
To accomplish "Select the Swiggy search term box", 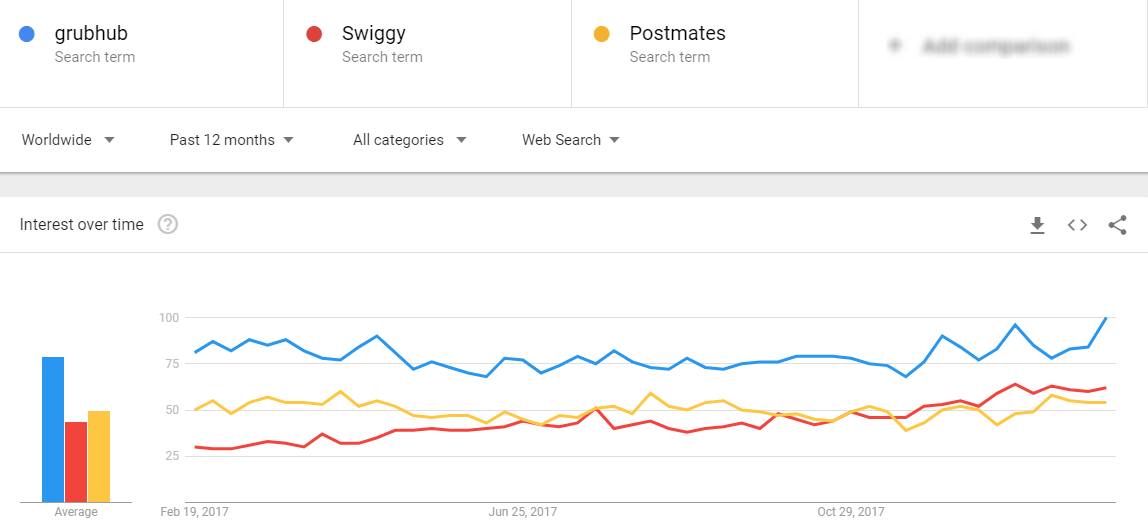I will [x=373, y=34].
